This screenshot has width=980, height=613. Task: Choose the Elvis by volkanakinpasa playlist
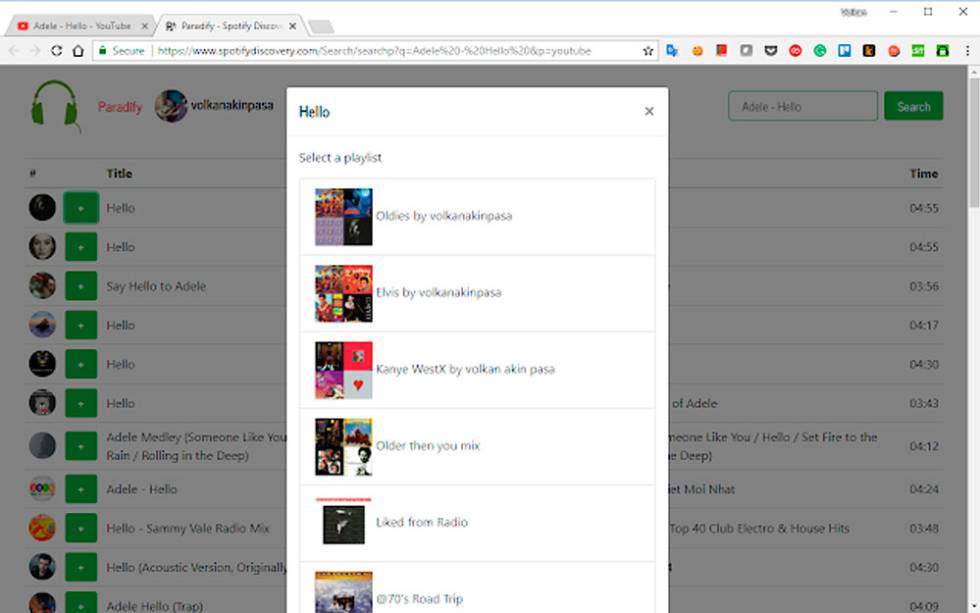[x=478, y=293]
